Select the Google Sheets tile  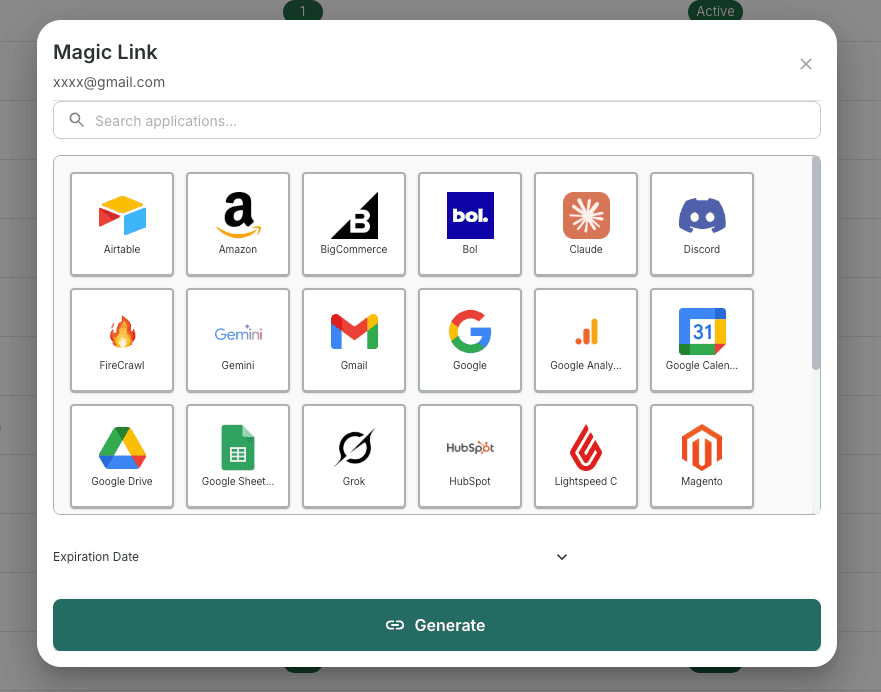[x=237, y=456]
